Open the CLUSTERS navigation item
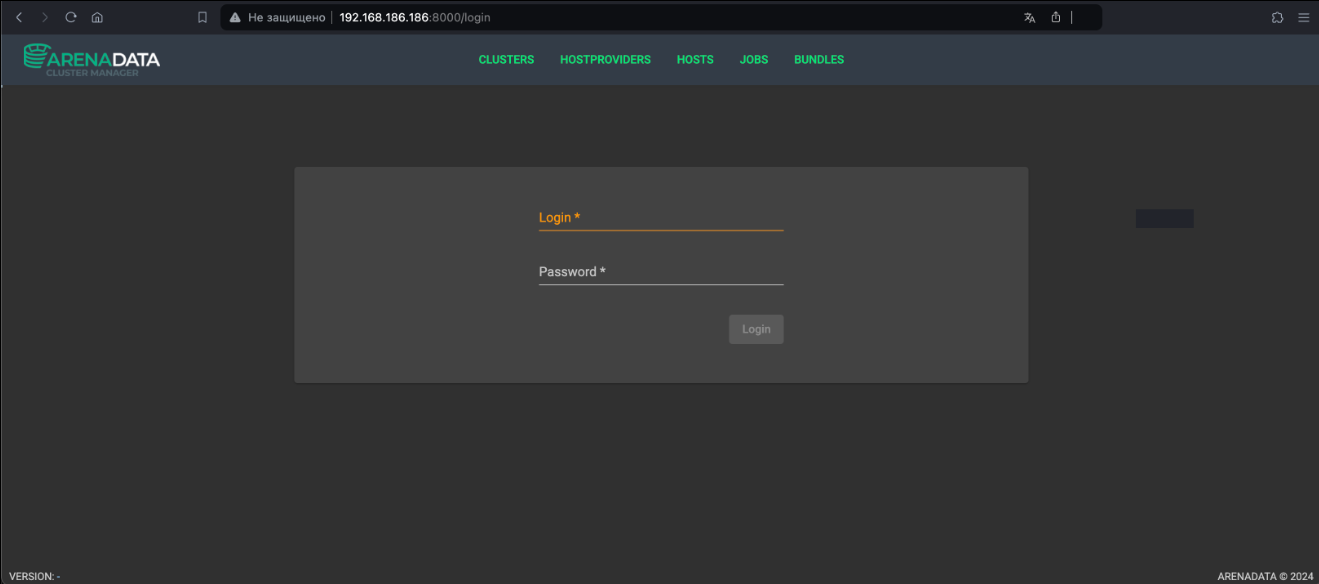This screenshot has height=584, width=1319. tap(506, 60)
